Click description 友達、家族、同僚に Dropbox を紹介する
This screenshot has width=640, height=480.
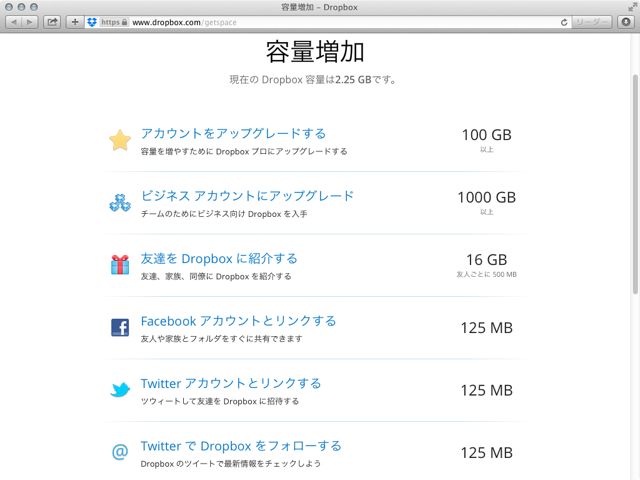coord(216,277)
